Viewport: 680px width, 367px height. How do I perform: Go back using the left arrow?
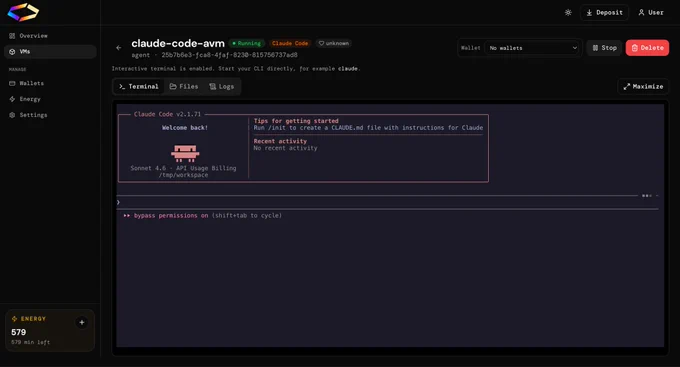[x=119, y=48]
